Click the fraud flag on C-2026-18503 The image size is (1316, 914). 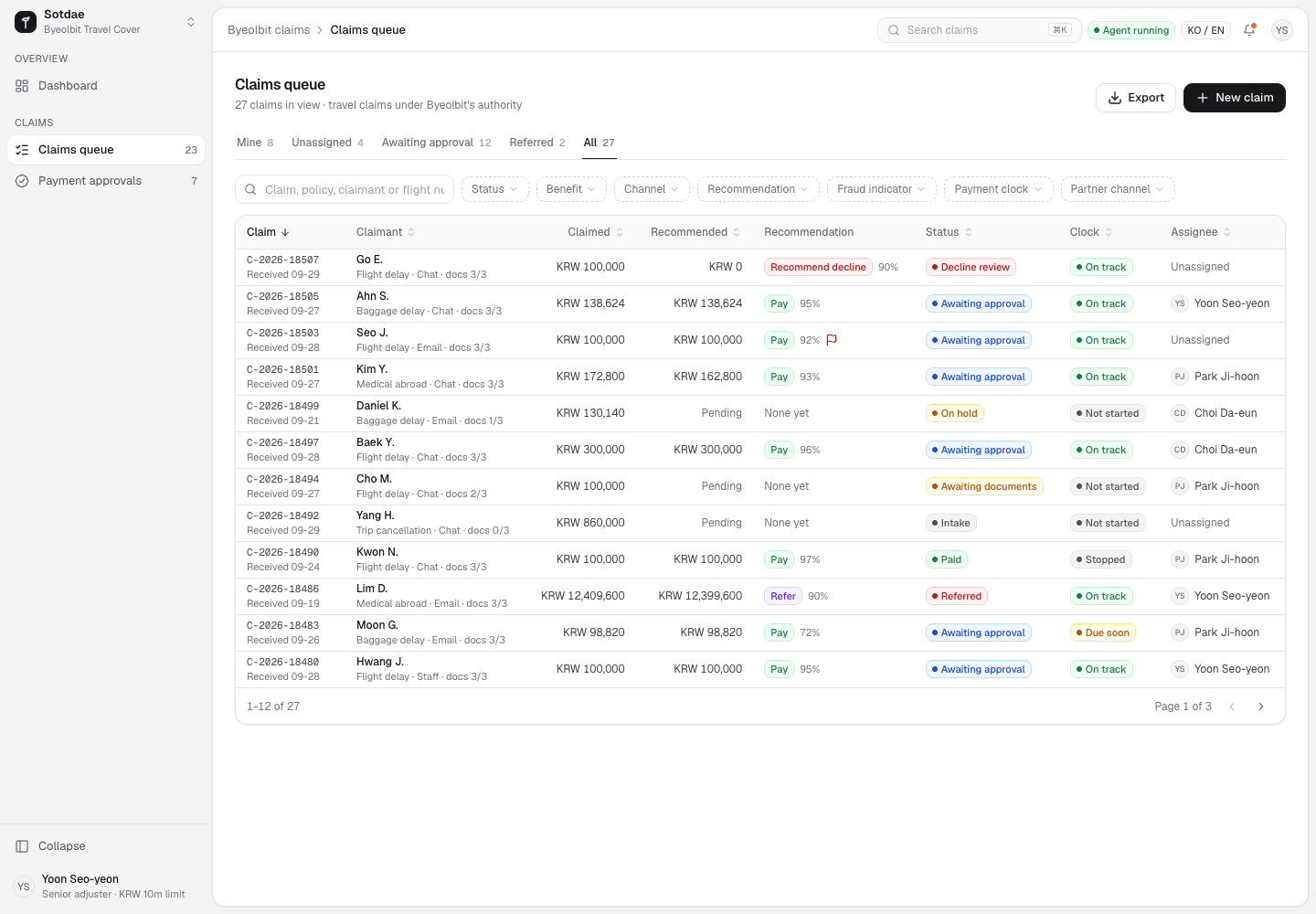pos(832,340)
